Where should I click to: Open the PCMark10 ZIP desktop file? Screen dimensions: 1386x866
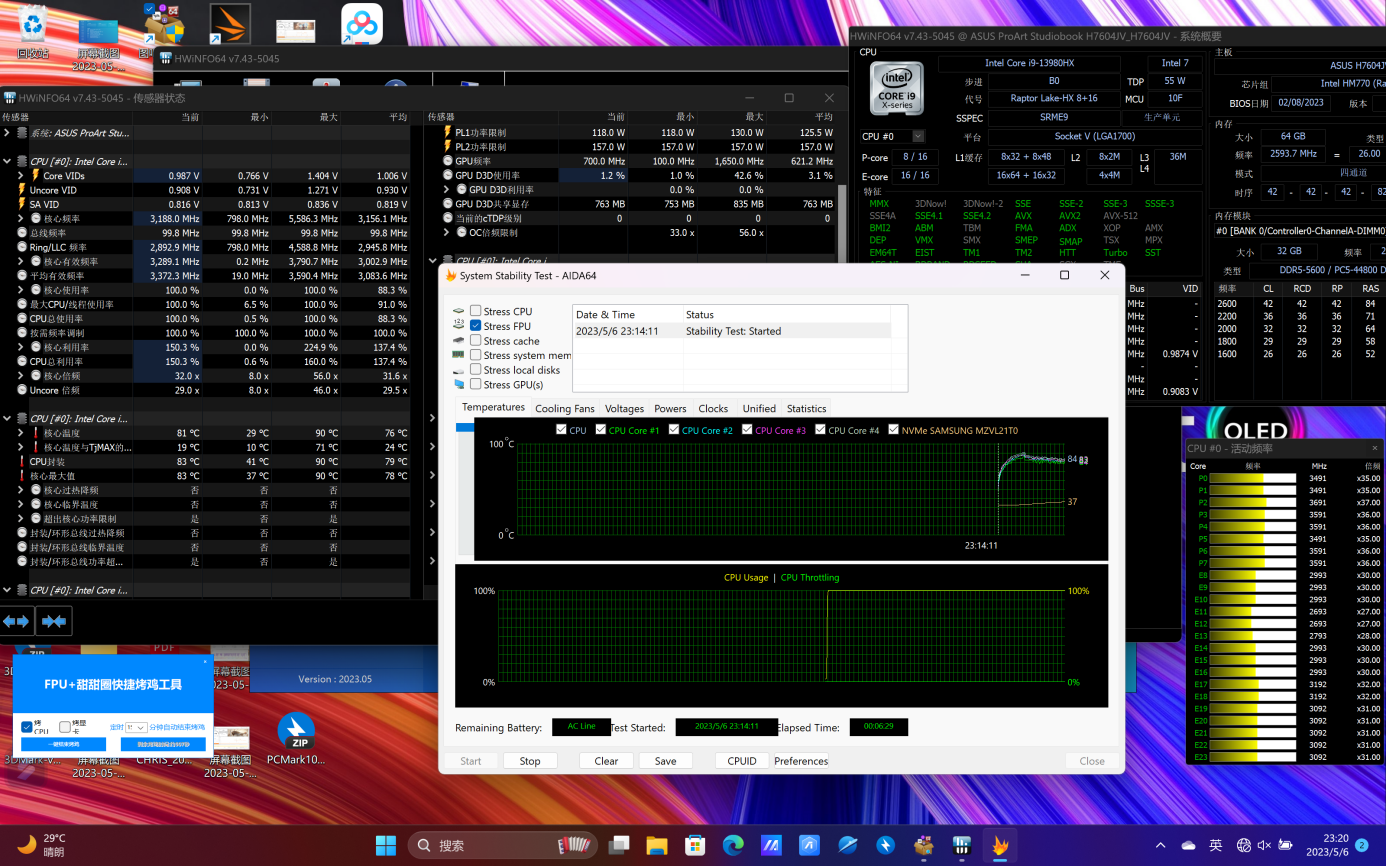point(296,738)
